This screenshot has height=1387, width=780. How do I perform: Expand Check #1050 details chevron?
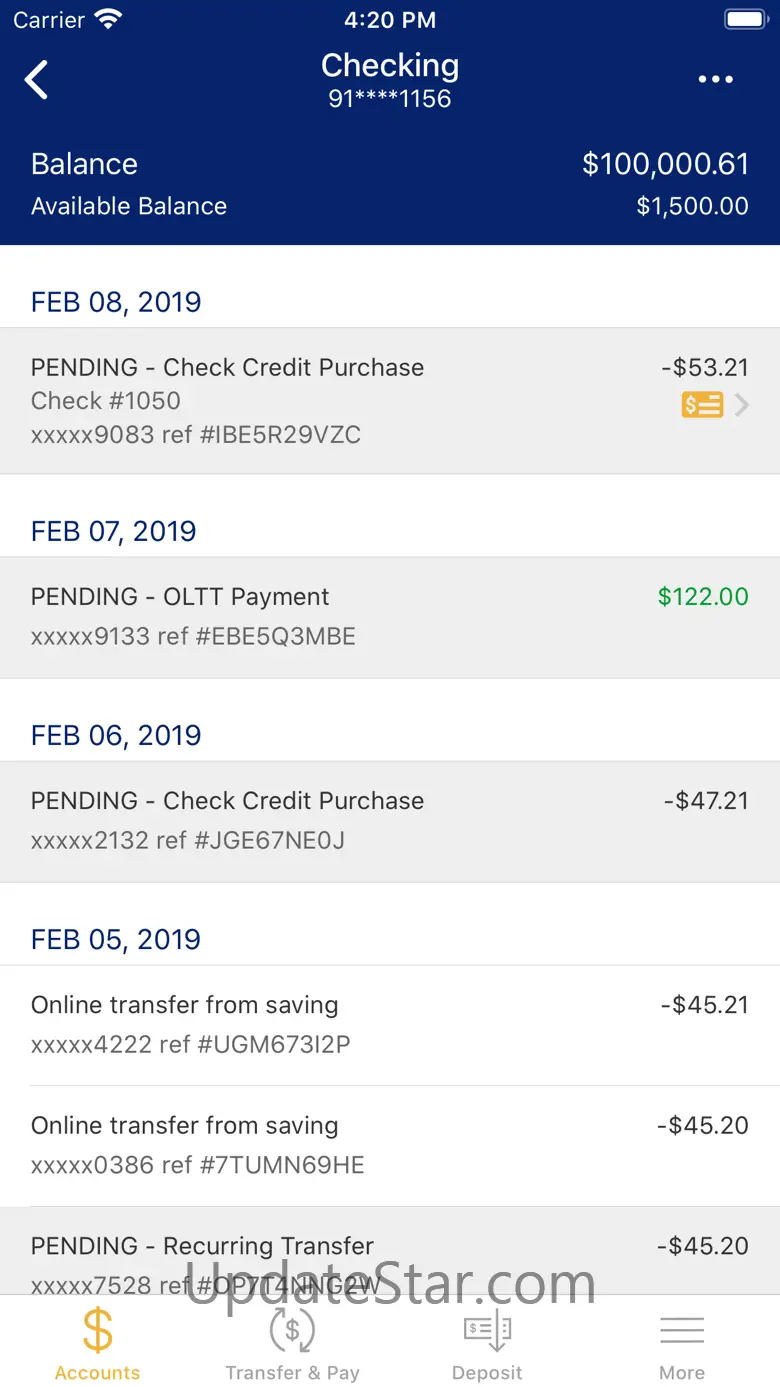(742, 405)
